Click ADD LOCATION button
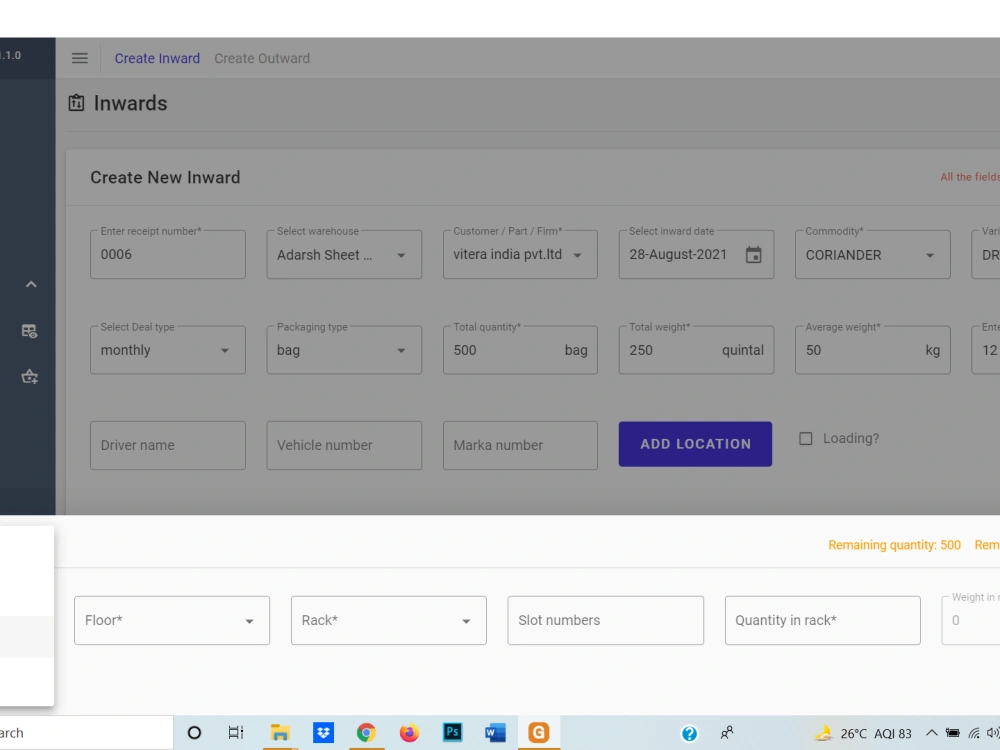 (x=695, y=444)
